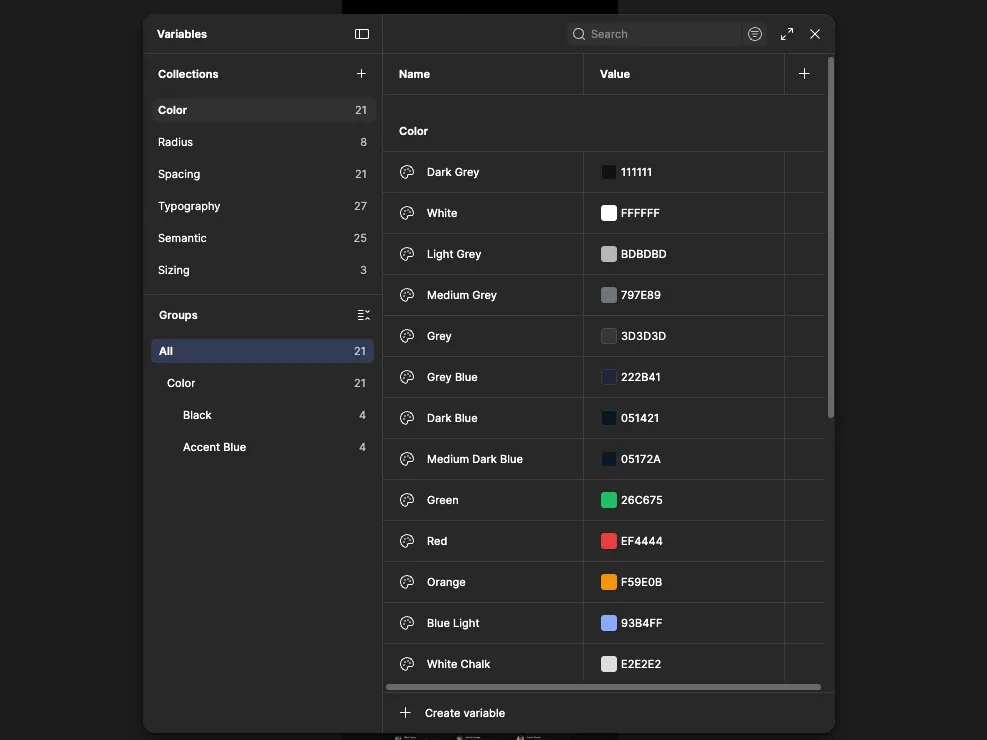Screen dimensions: 987x740
Task: Open the F59E0B orange color swatch
Action: coord(609,582)
